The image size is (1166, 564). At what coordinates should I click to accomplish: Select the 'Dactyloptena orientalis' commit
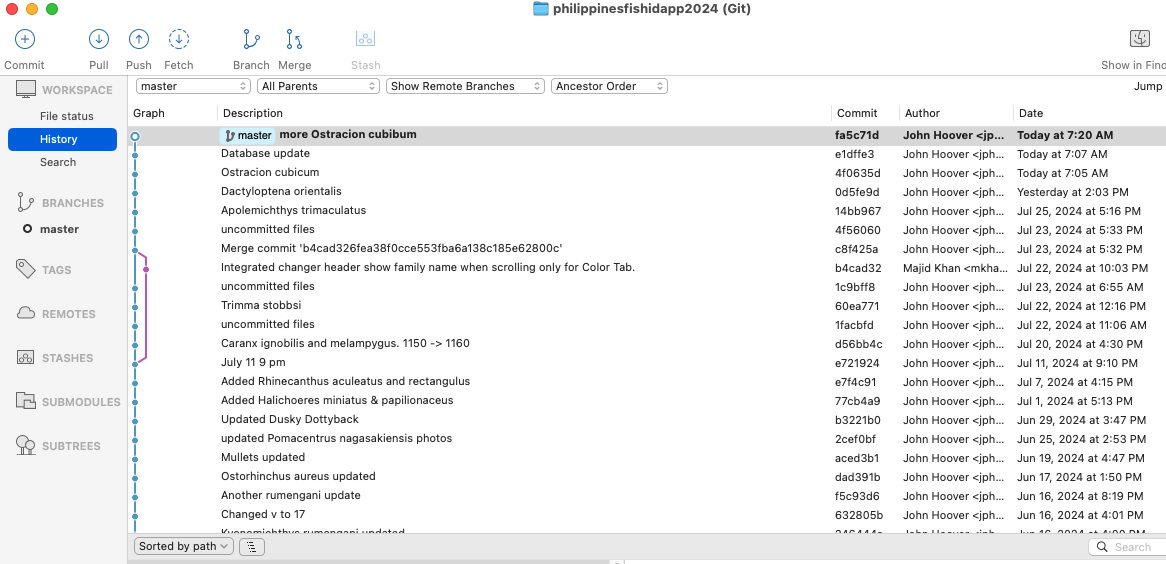coord(647,192)
